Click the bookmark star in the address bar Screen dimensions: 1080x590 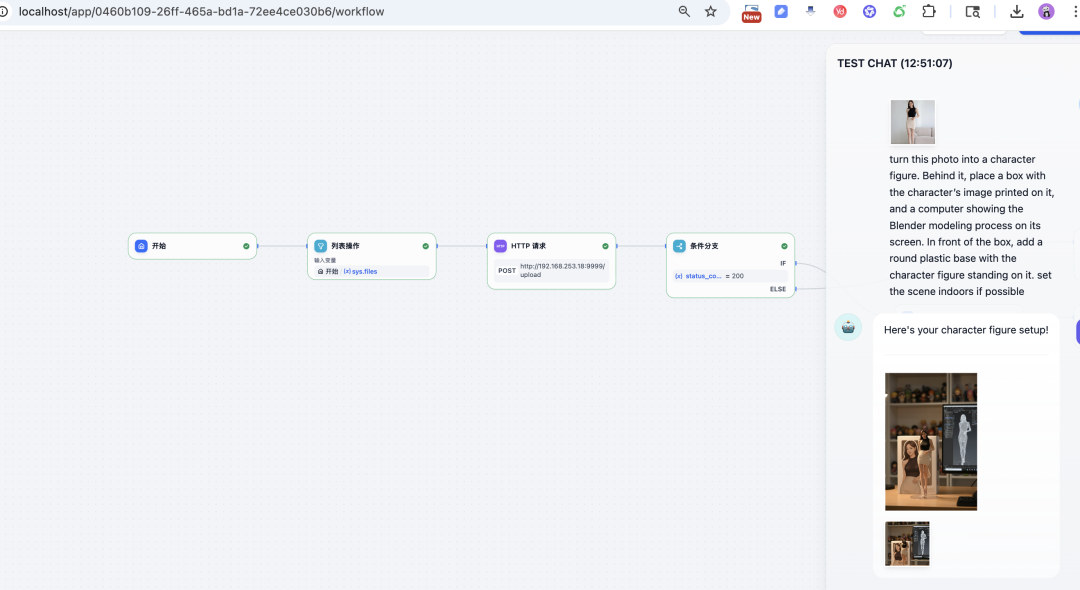710,11
